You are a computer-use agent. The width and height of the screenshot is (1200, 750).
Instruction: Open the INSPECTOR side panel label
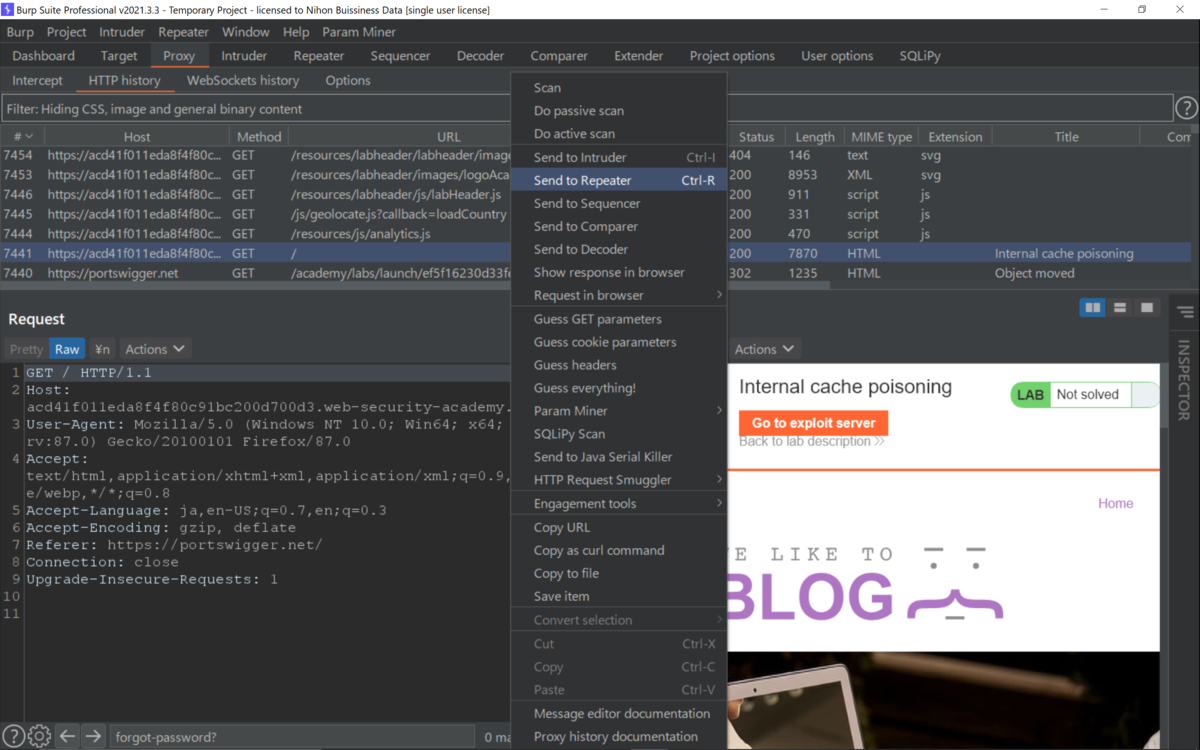tap(1185, 380)
